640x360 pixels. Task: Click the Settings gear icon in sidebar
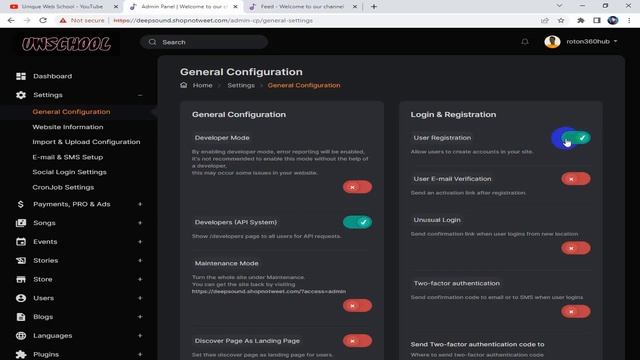point(21,95)
